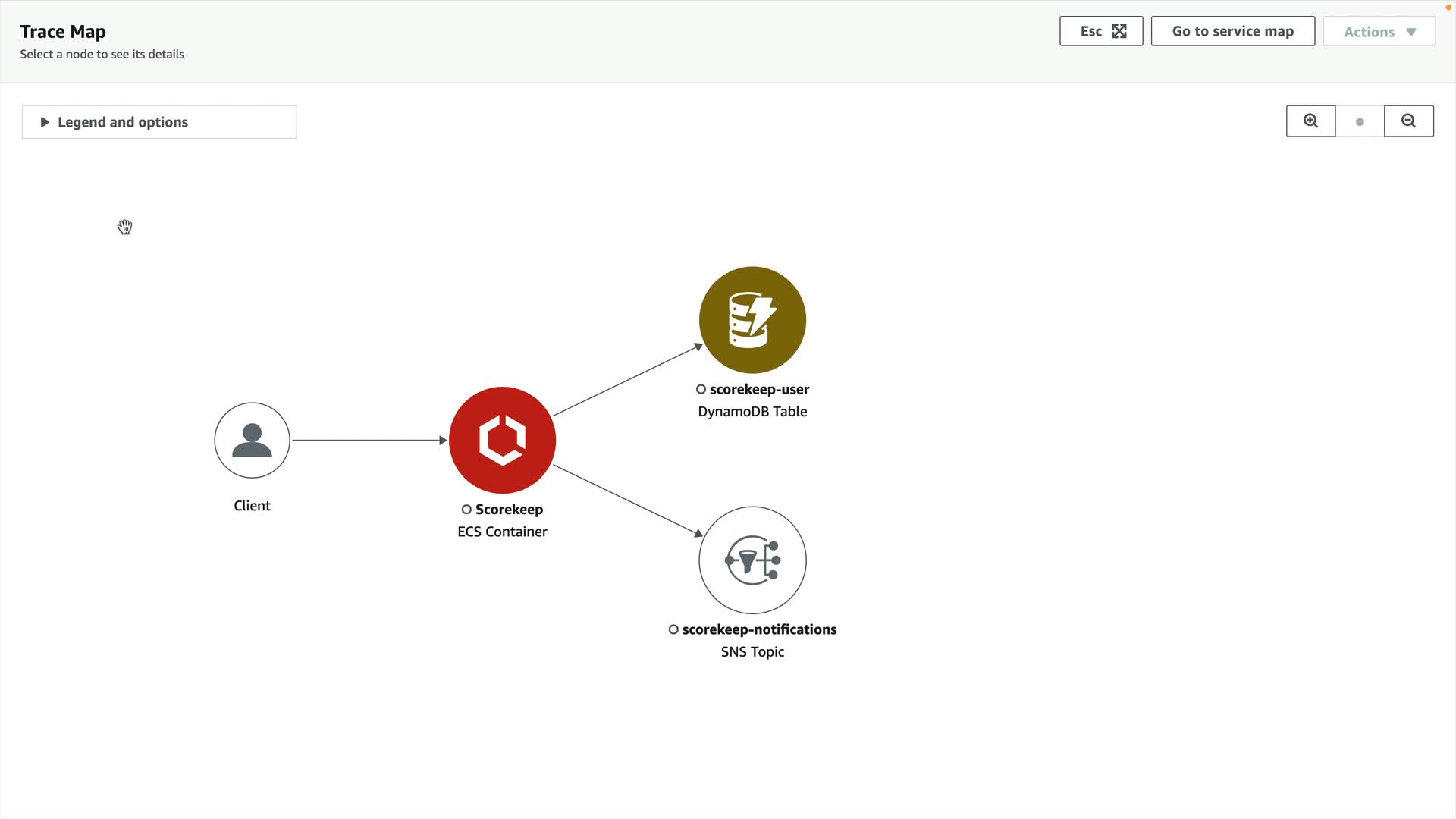Toggle the circle marker beside Scorekeep label
Screen dimensions: 1456x819
pos(466,510)
